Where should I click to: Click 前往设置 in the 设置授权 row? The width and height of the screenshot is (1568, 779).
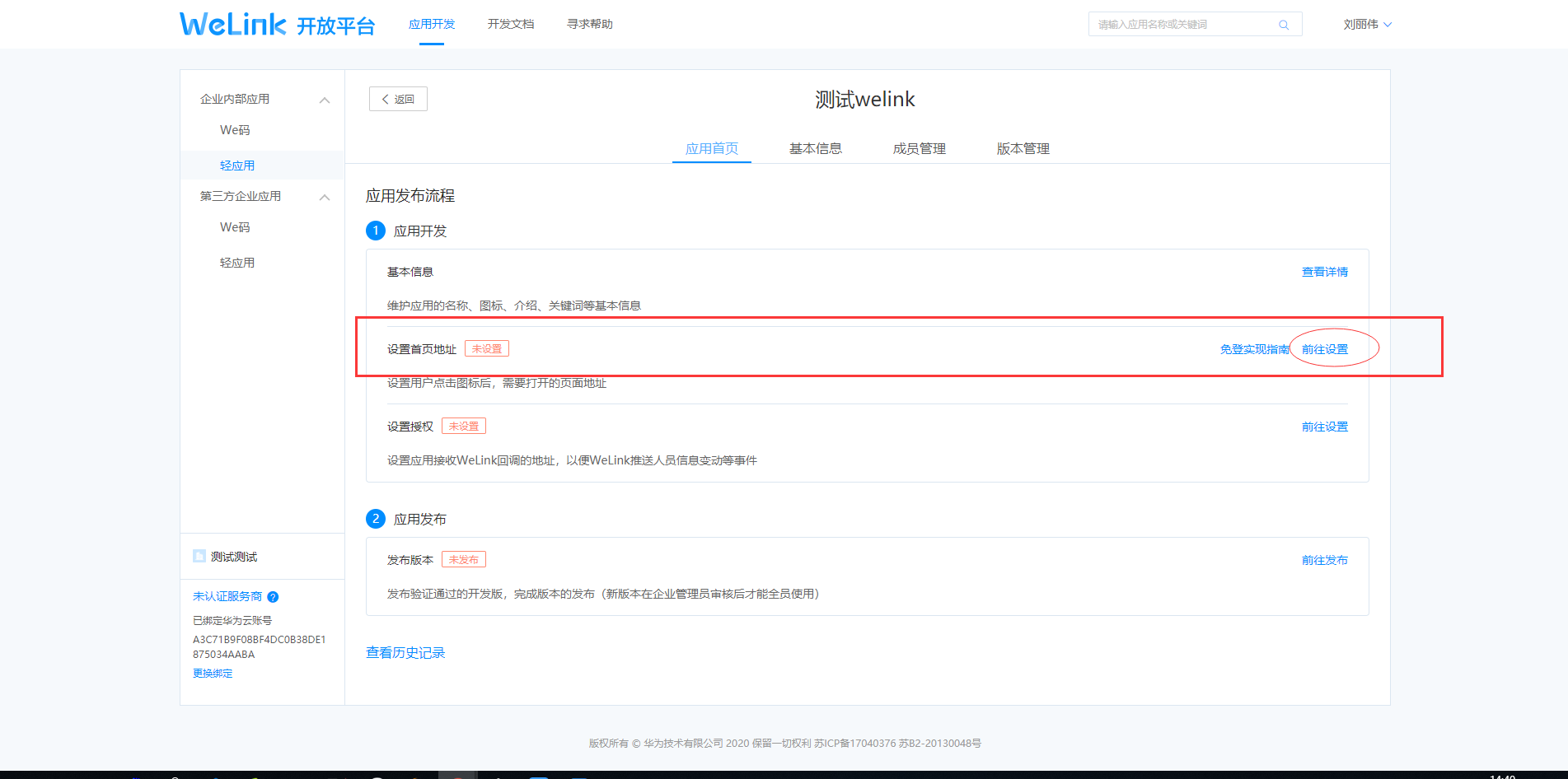pyautogui.click(x=1325, y=427)
